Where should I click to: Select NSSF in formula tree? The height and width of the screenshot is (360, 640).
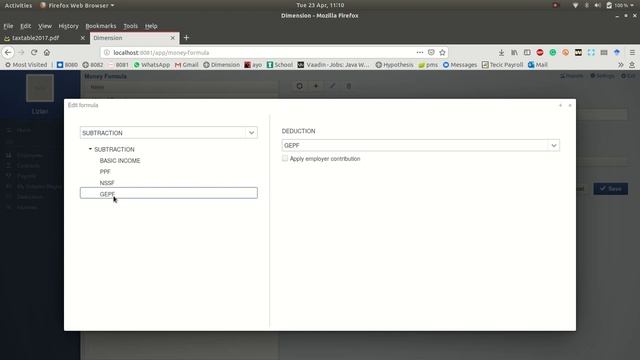(107, 183)
